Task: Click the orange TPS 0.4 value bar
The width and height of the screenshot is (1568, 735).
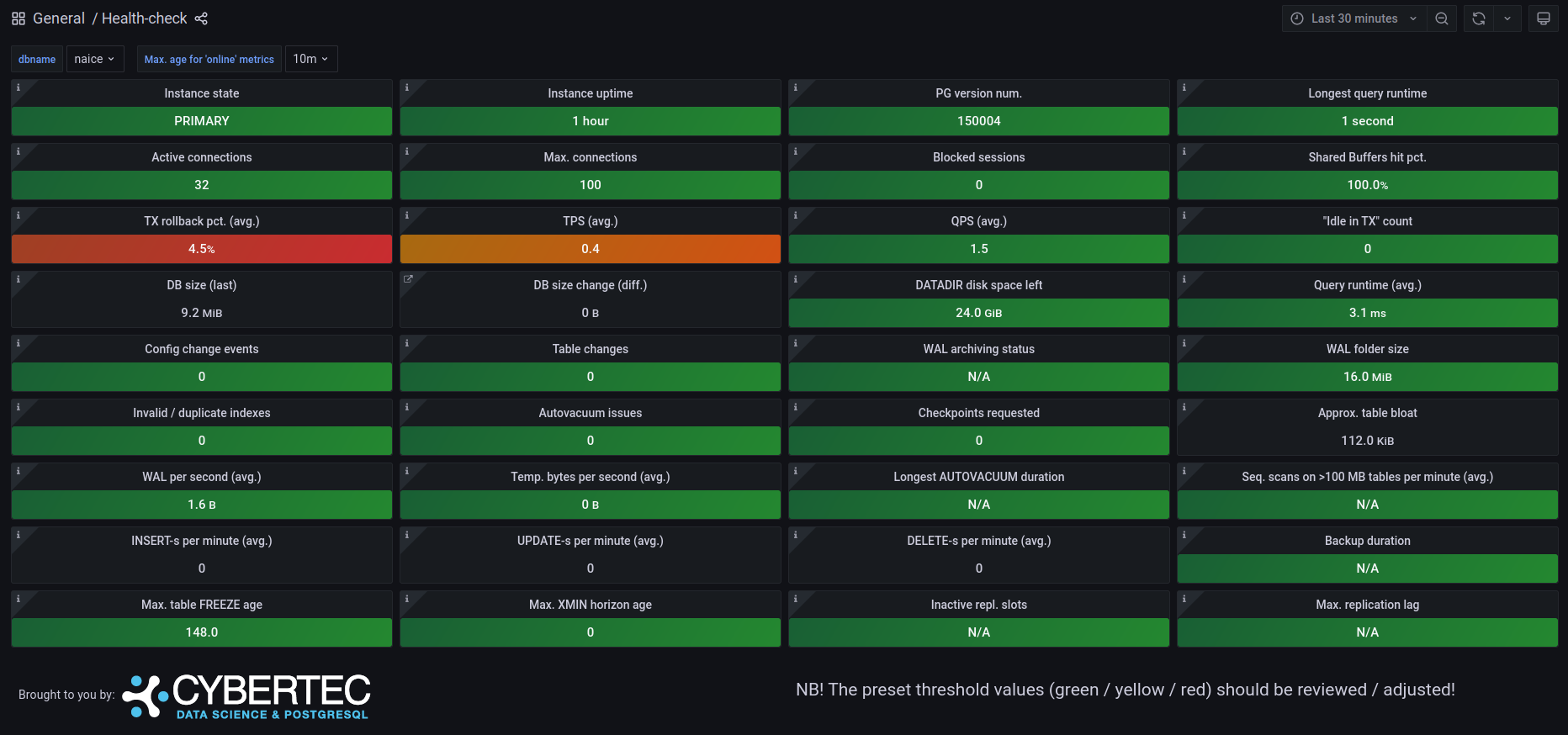Action: (591, 249)
